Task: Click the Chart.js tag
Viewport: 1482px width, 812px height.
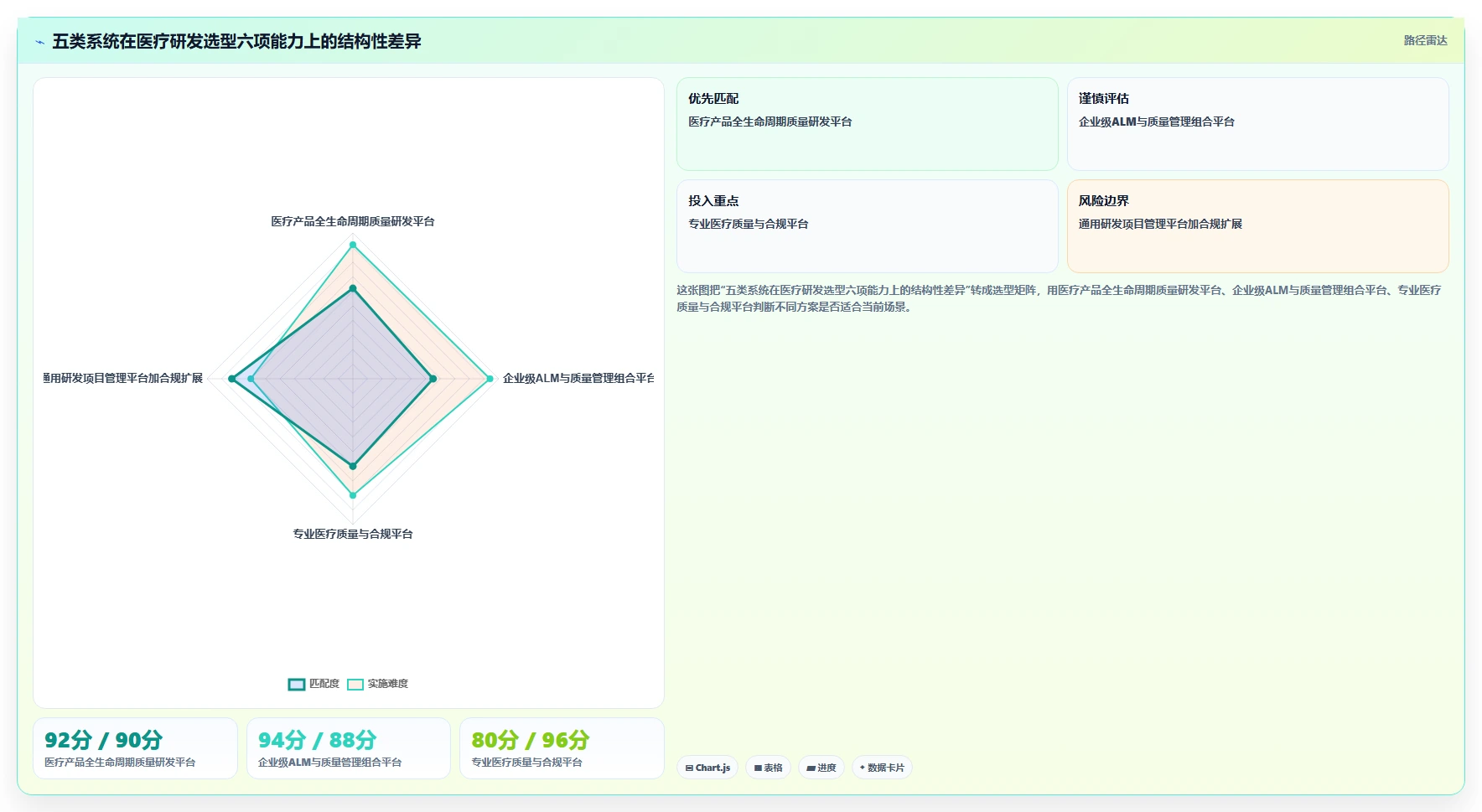Action: click(707, 768)
